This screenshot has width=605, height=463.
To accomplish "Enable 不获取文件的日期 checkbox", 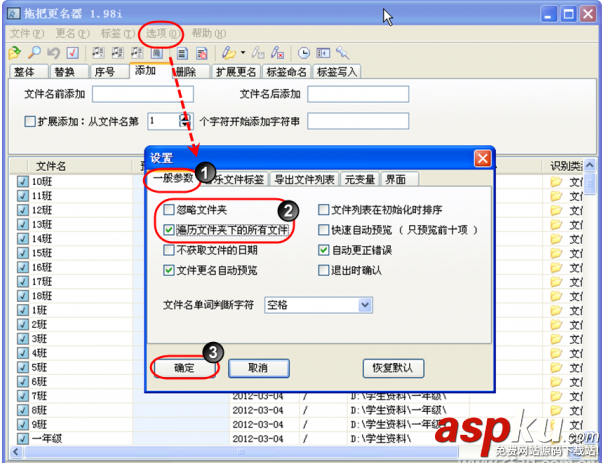I will 169,250.
